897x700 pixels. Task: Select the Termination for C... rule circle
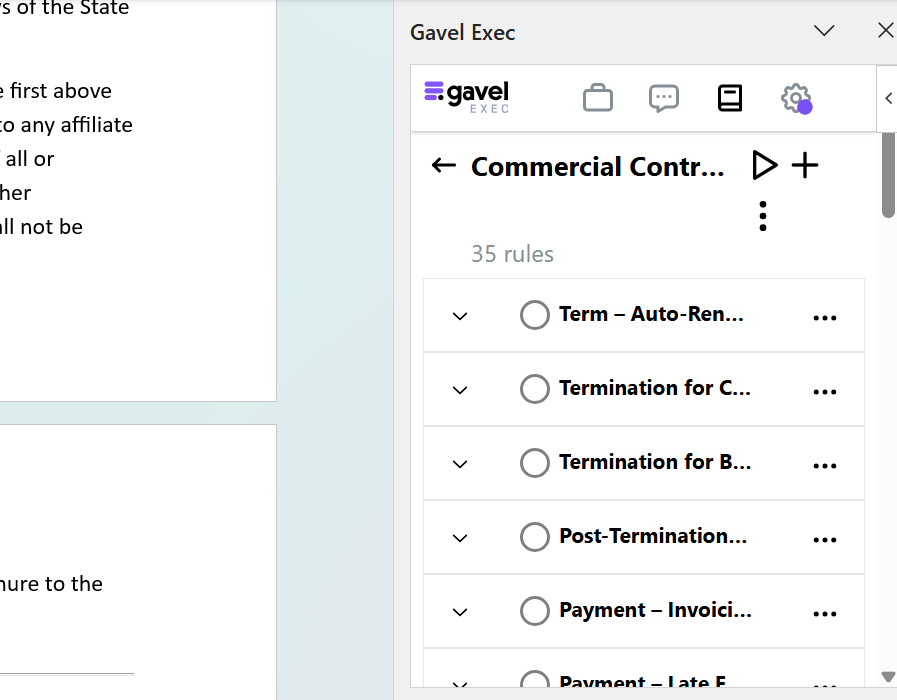point(535,389)
